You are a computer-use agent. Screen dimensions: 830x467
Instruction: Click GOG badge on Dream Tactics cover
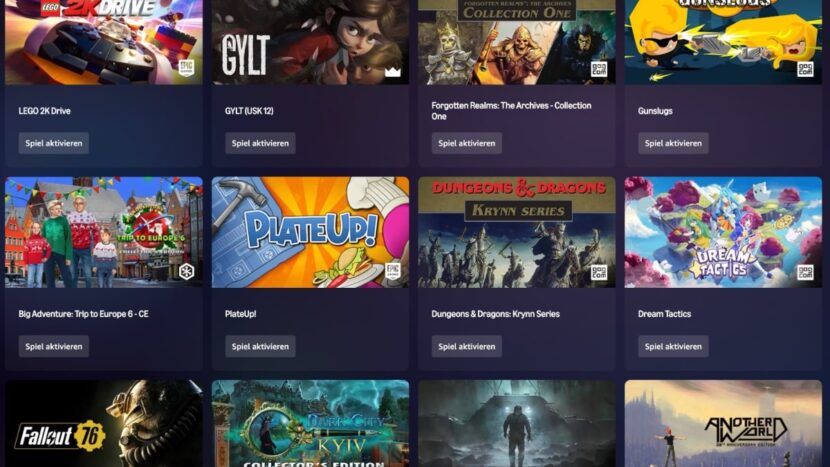[x=805, y=272]
